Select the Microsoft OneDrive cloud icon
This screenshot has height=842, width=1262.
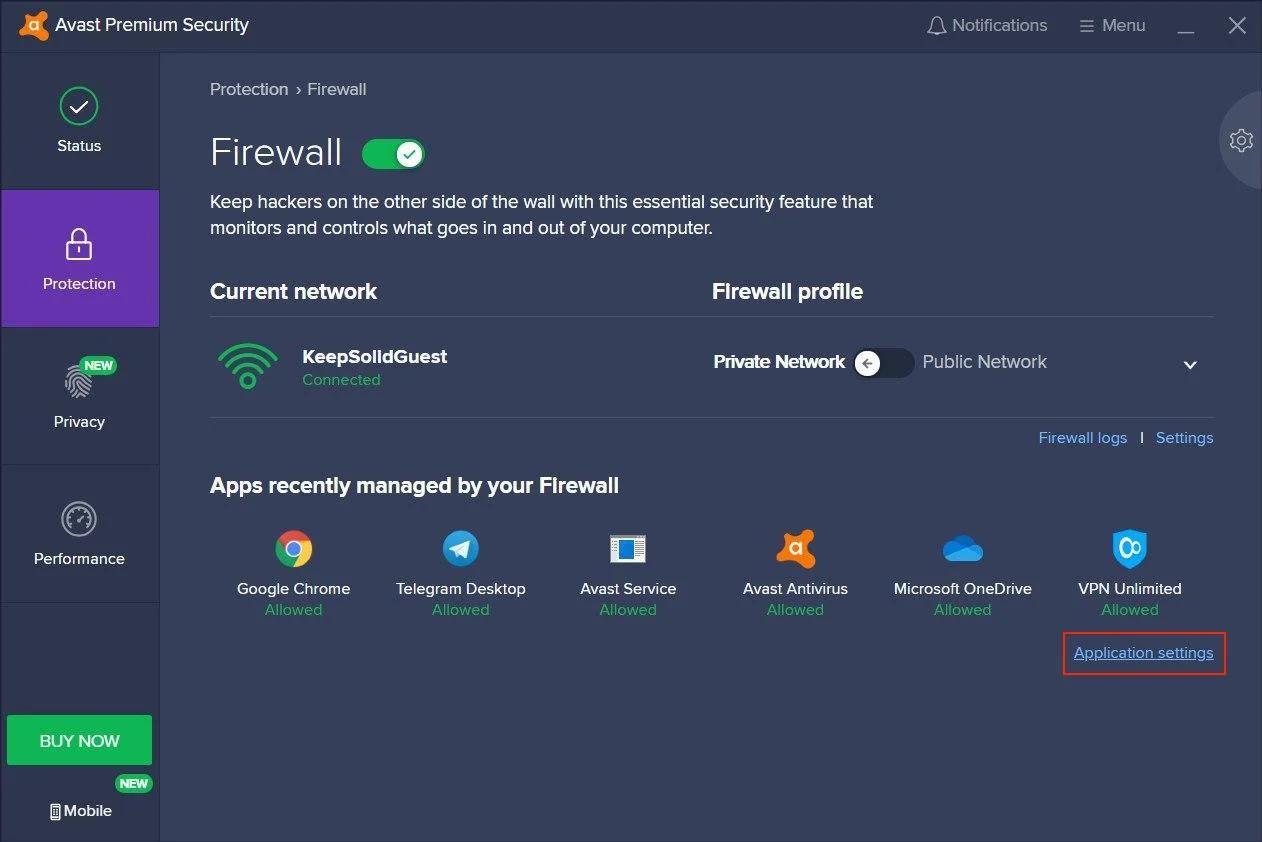962,549
